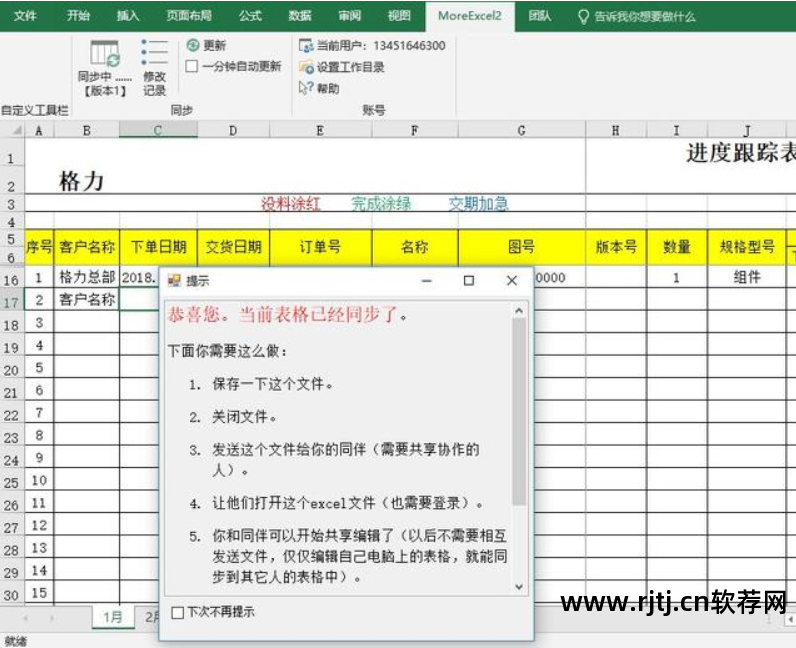Click the dialog 提示 title icon
The width and height of the screenshot is (796, 648).
(x=174, y=280)
